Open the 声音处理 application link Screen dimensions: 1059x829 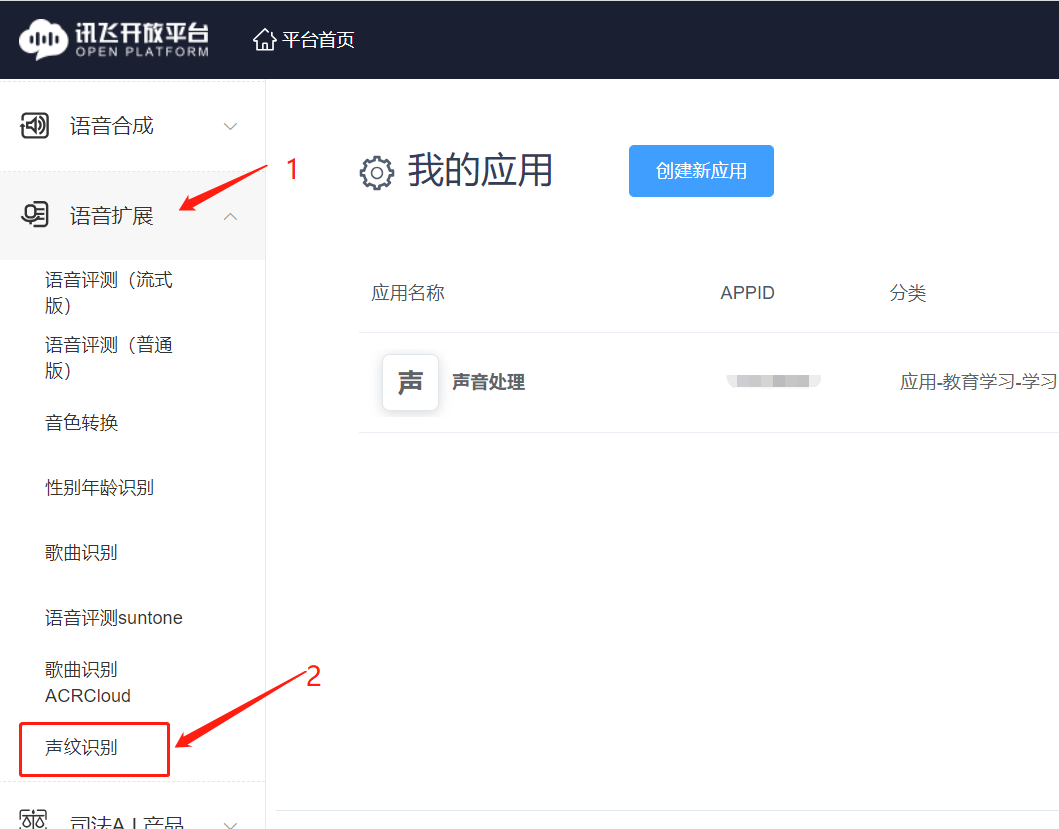(x=488, y=382)
